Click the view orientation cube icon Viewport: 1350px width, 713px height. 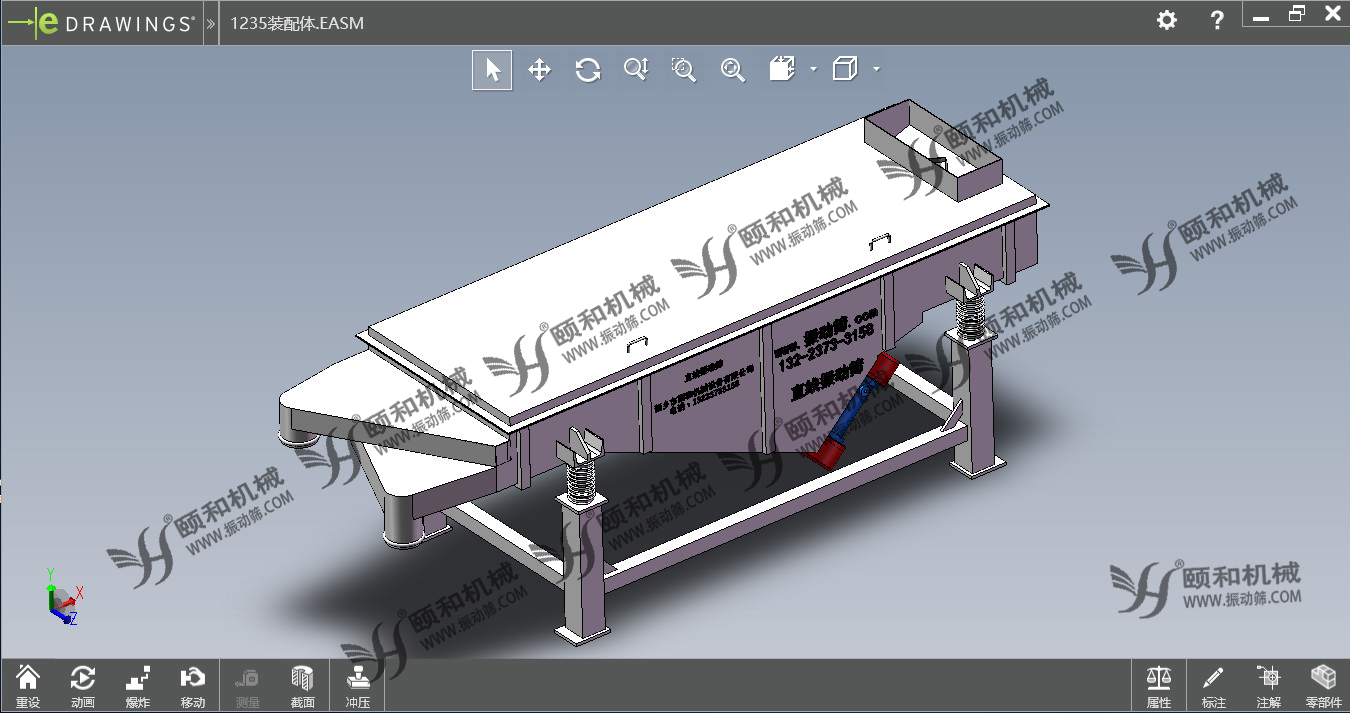point(782,69)
